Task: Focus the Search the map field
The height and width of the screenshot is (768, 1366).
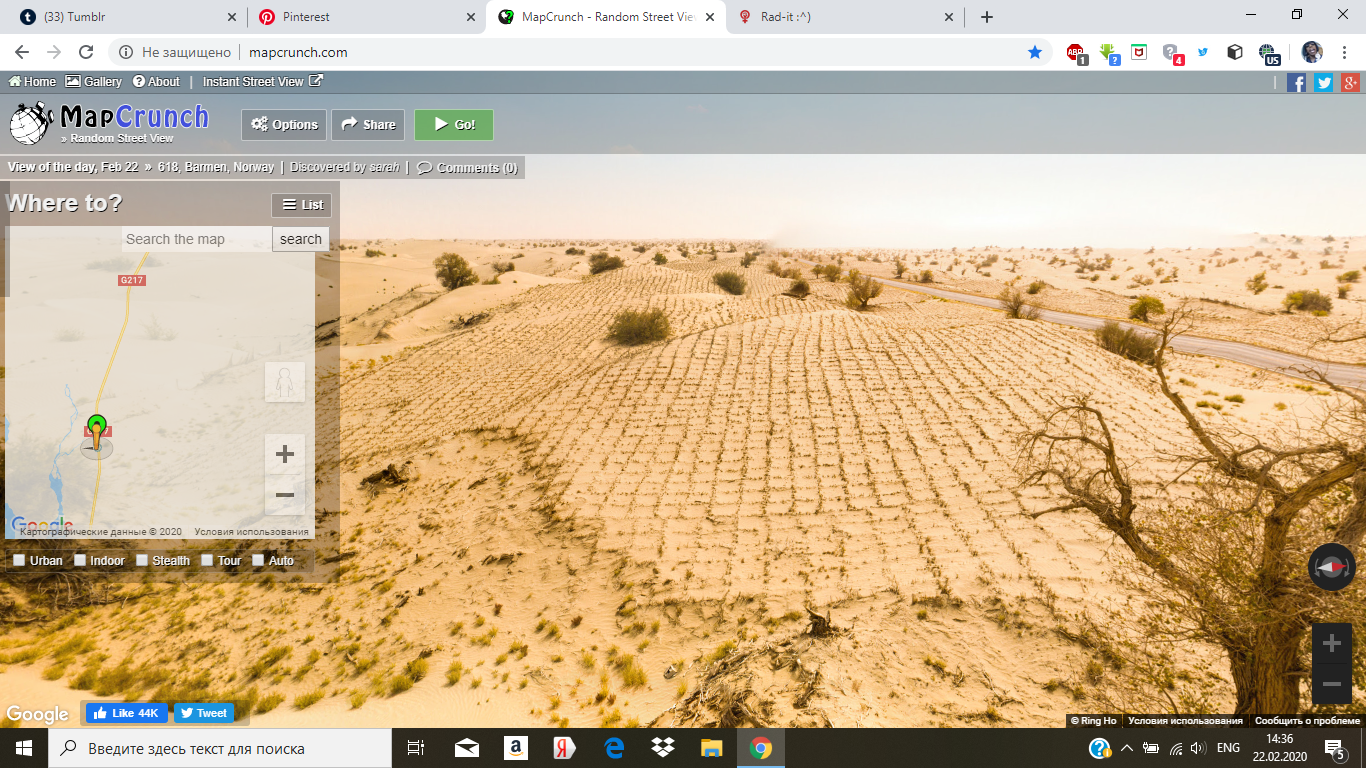Action: tap(197, 239)
